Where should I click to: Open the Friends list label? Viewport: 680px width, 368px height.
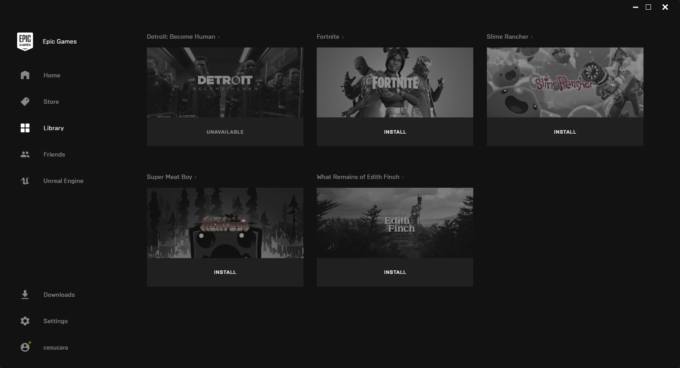[54, 154]
